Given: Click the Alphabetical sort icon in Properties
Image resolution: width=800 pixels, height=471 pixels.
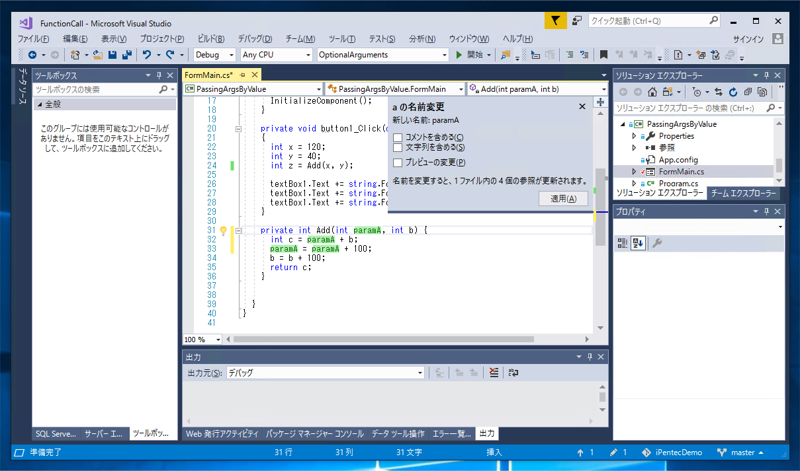Looking at the screenshot, I should pyautogui.click(x=638, y=243).
